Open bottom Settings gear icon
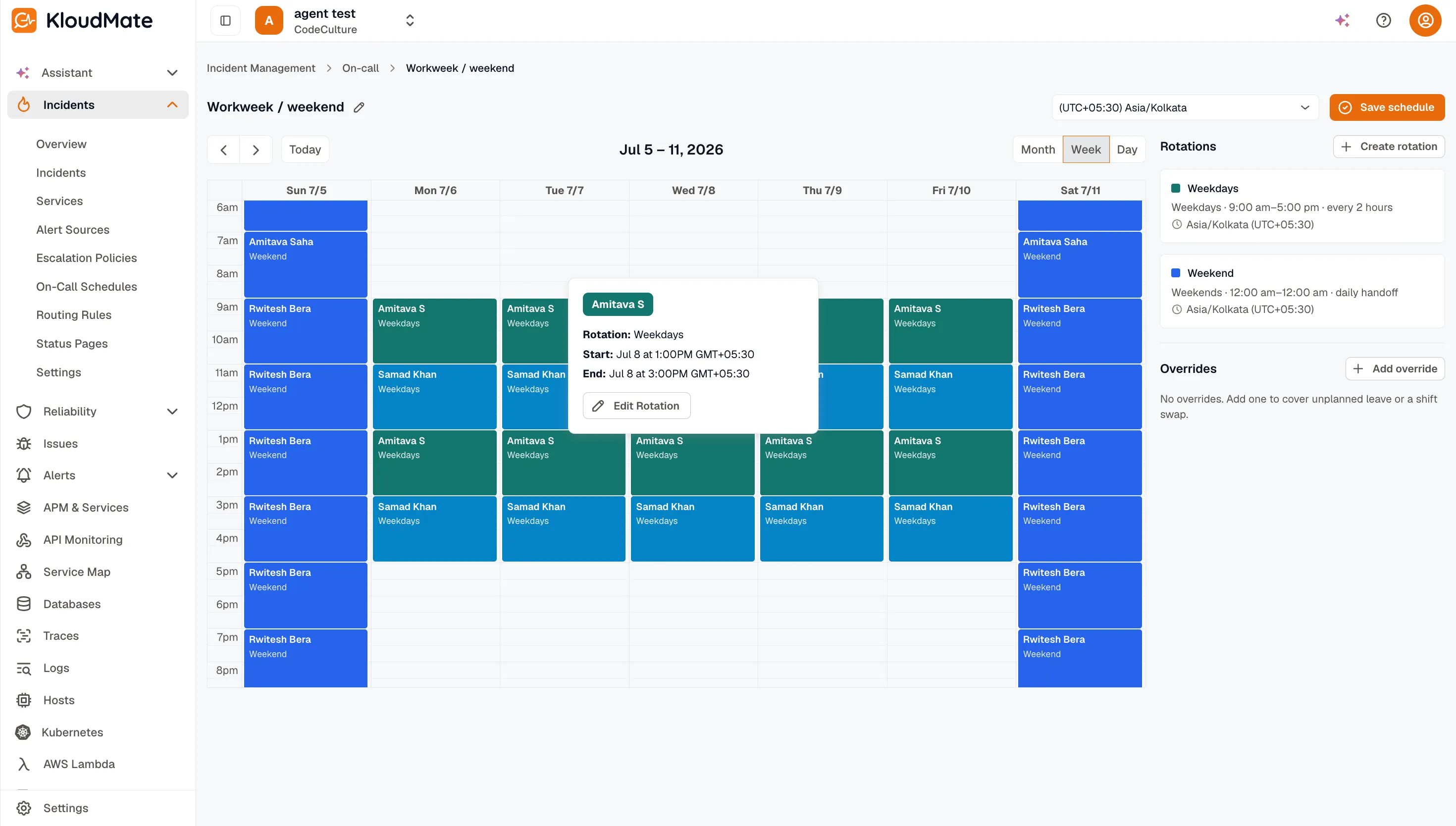Viewport: 1456px width, 826px height. point(24,808)
